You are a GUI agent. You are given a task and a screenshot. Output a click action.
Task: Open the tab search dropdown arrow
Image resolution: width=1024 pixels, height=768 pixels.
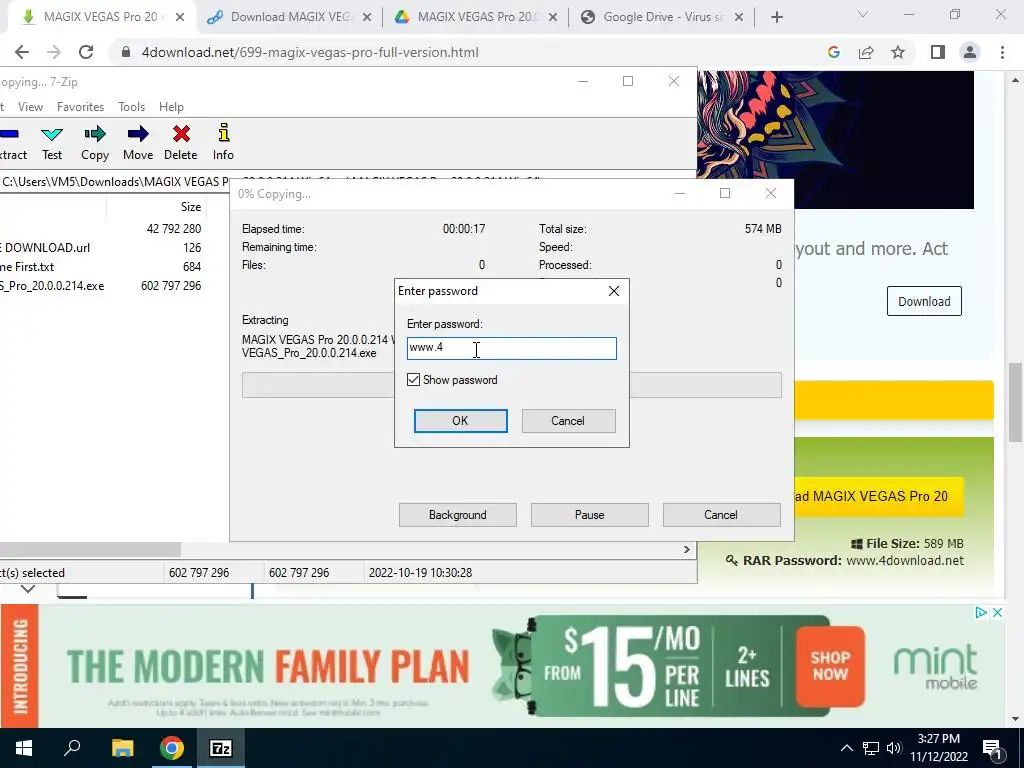(863, 14)
